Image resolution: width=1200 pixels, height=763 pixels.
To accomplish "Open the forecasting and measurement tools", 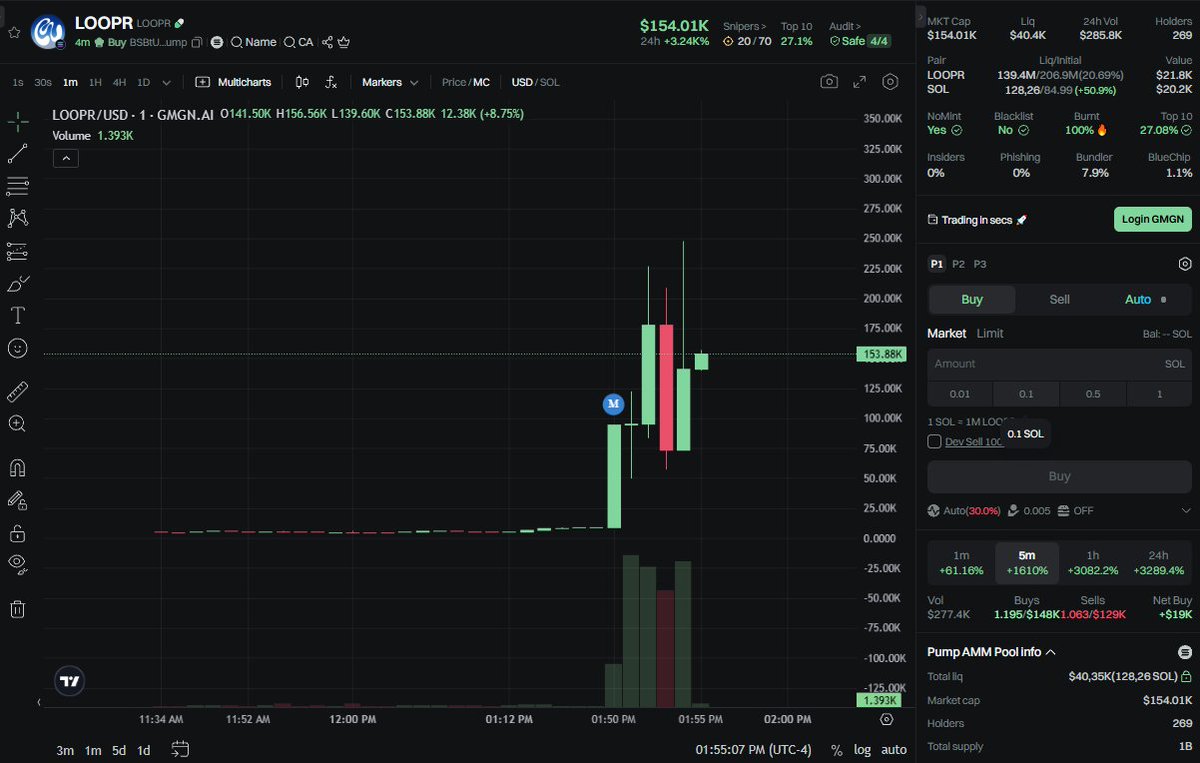I will pos(18,251).
